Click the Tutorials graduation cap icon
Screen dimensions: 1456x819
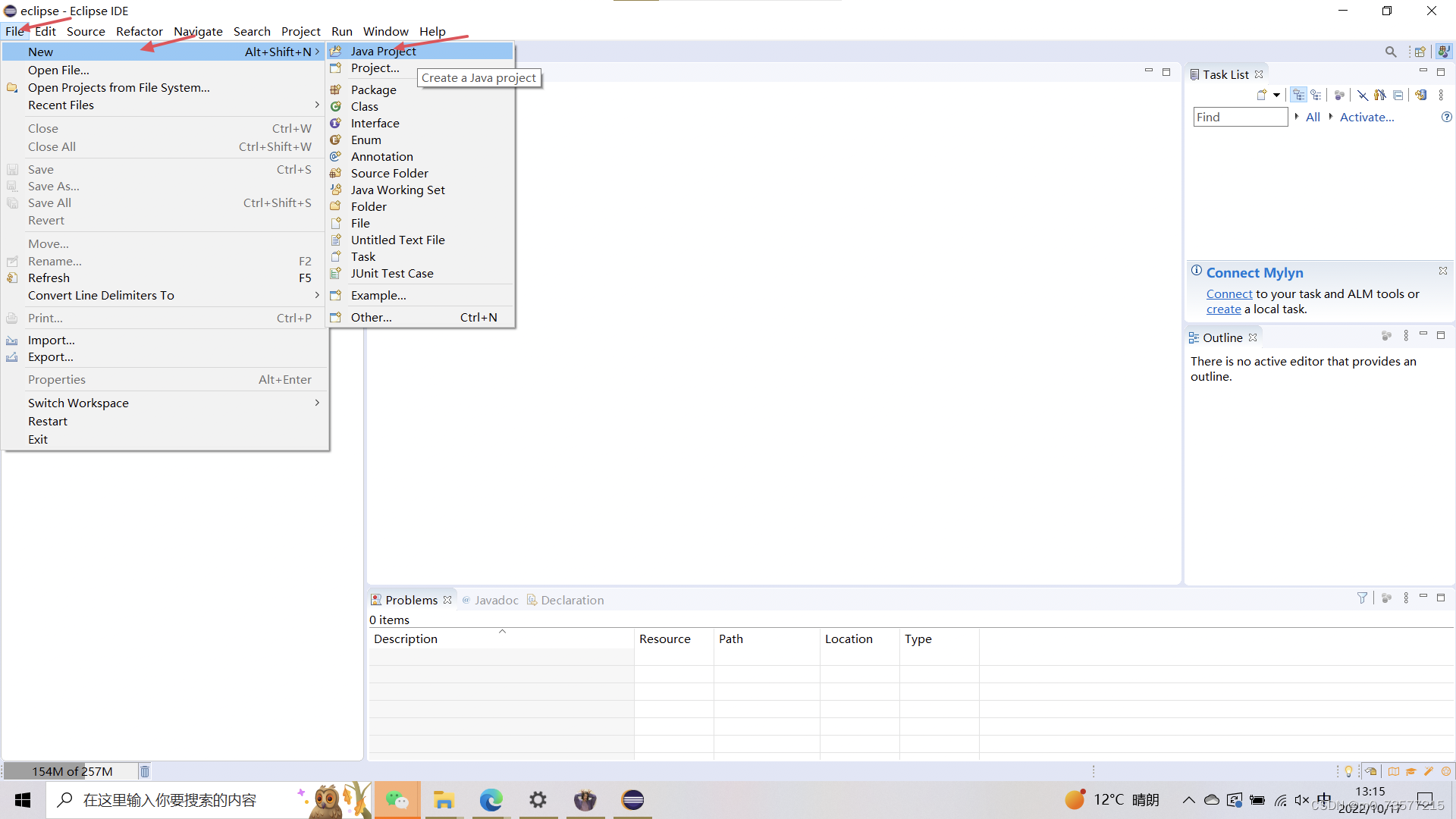pos(1410,771)
